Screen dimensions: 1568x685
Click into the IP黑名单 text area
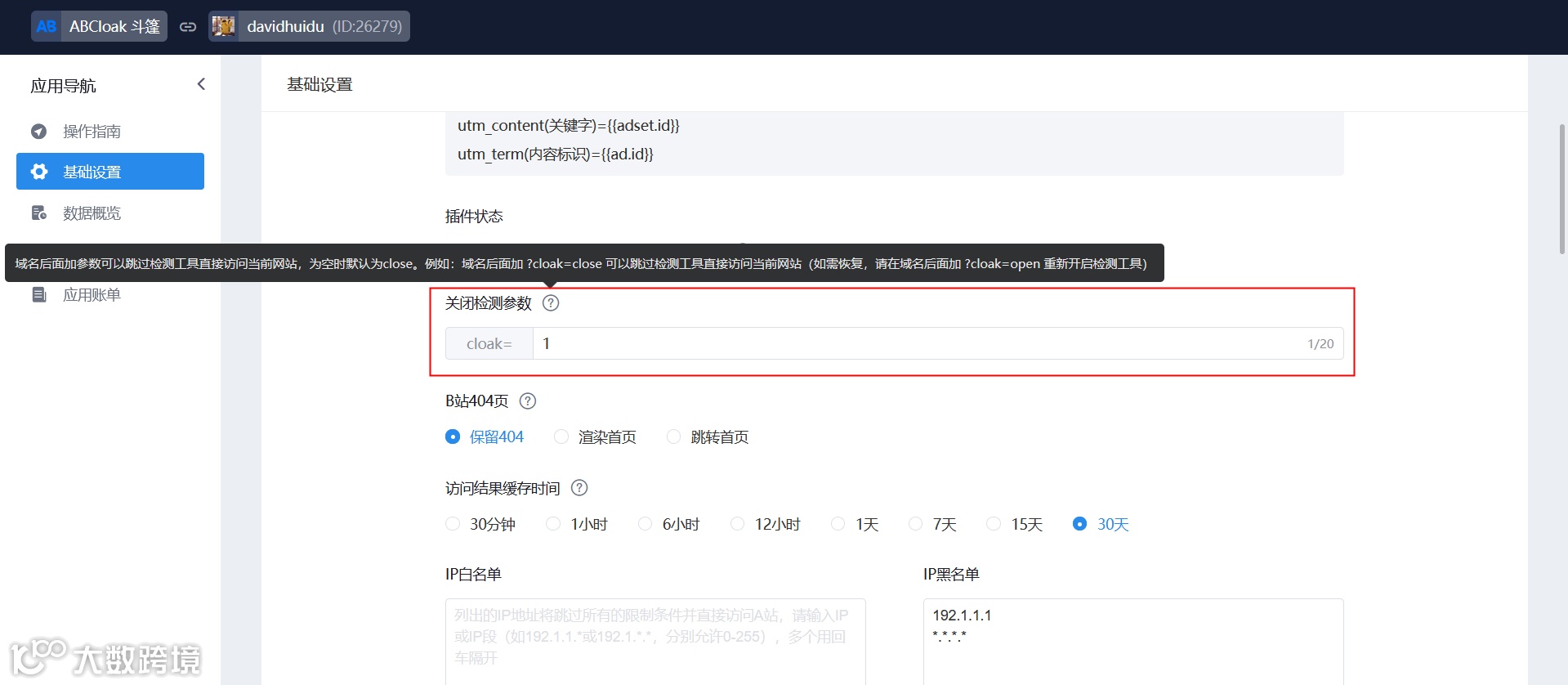1133,642
